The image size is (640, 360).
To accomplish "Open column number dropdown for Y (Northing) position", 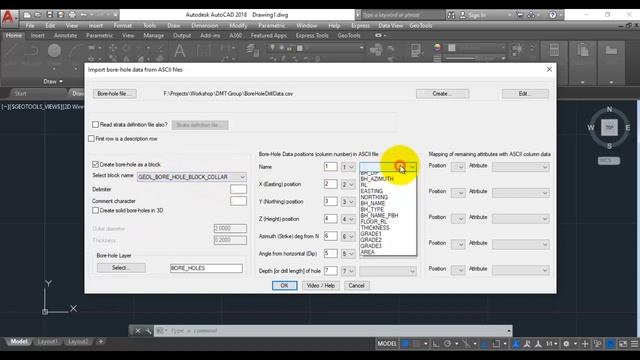I will coord(348,202).
